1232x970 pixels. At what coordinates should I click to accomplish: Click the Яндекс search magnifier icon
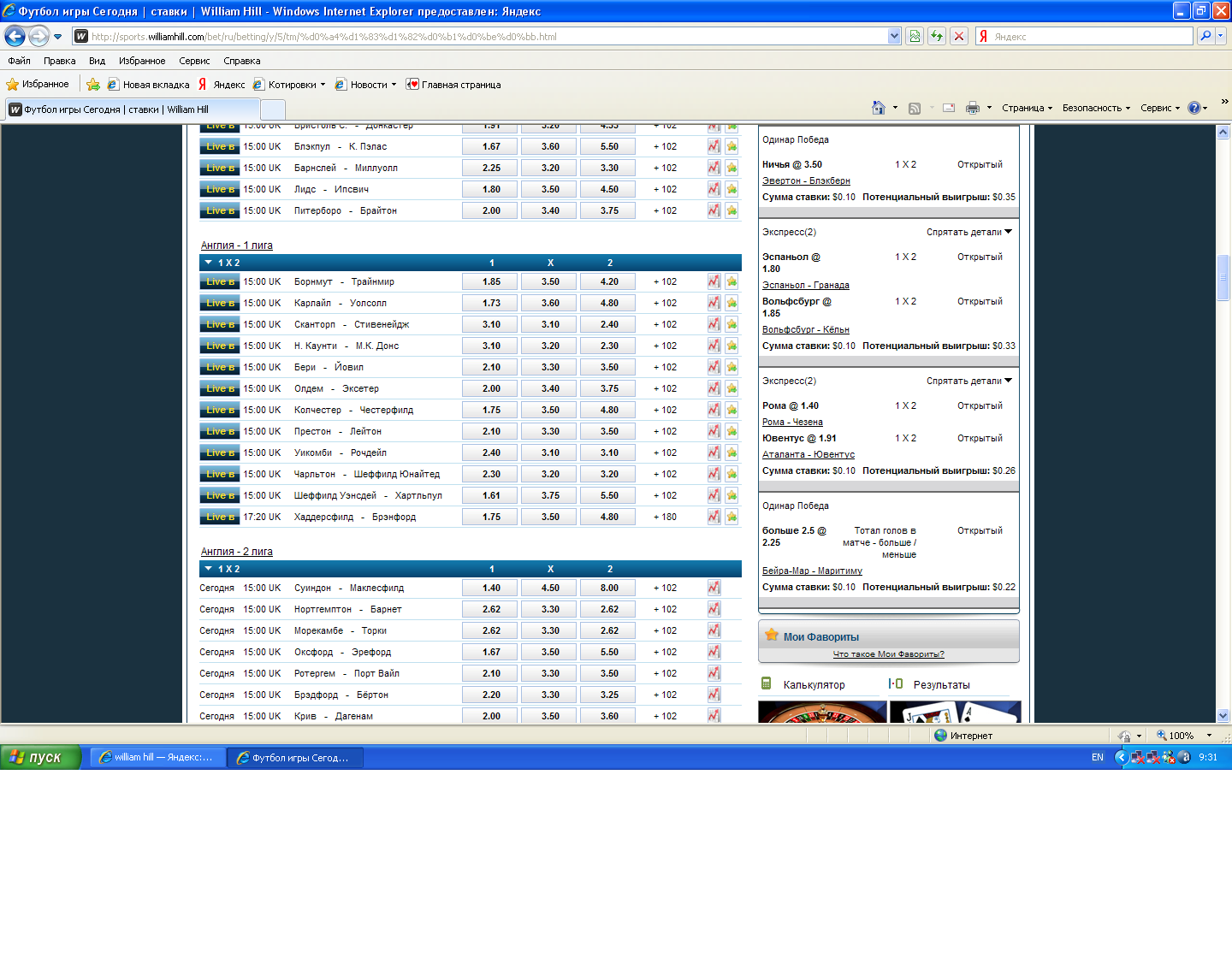(1205, 36)
